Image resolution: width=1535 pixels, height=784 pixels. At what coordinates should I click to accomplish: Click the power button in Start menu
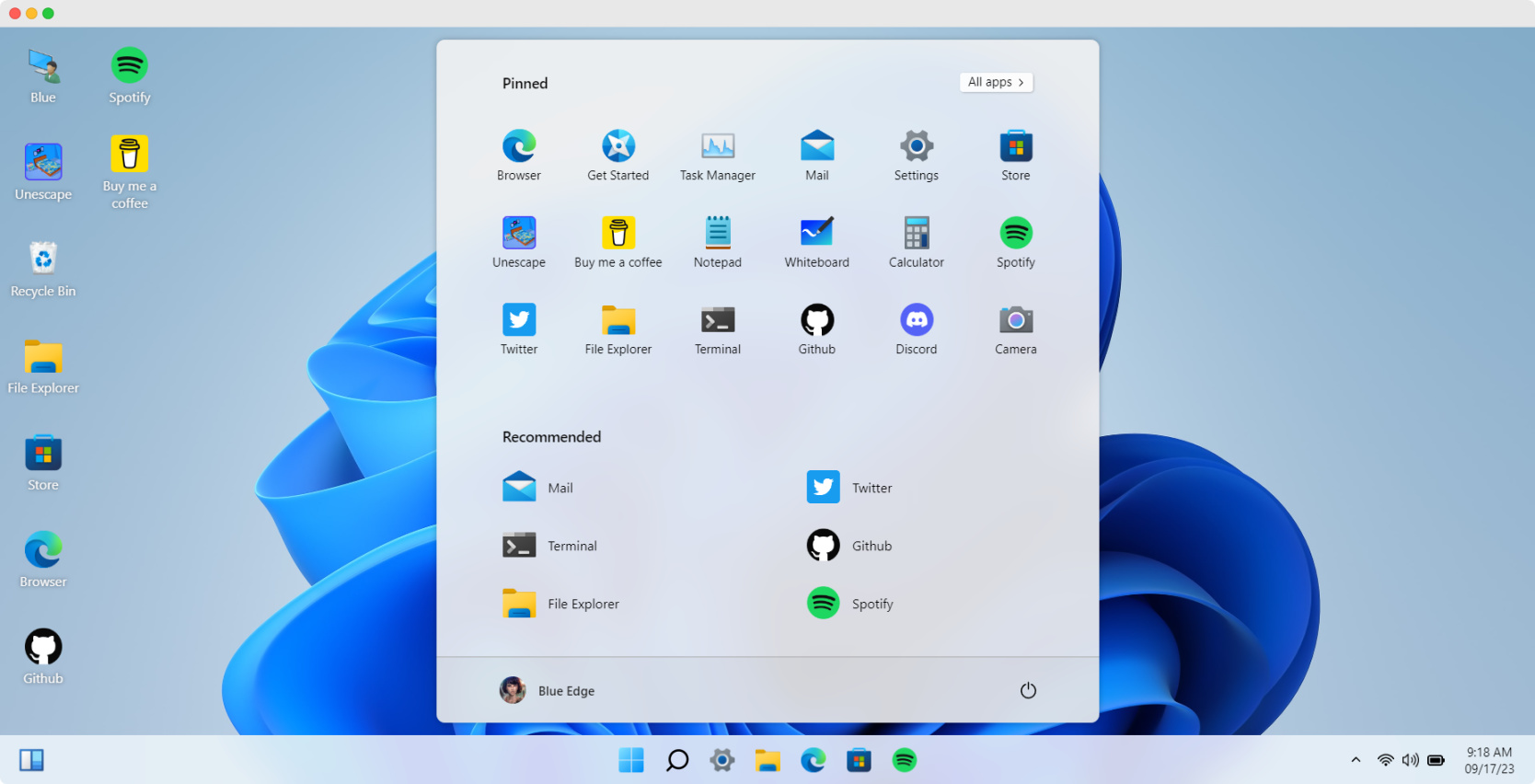coord(1028,690)
